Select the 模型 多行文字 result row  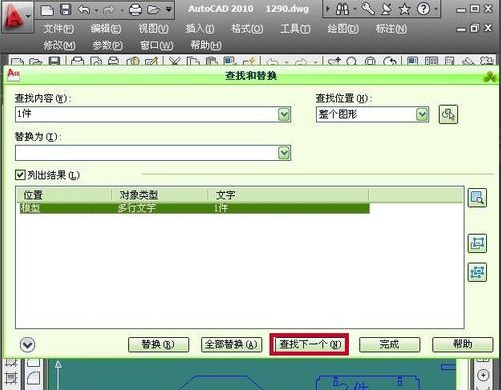pyautogui.click(x=194, y=208)
